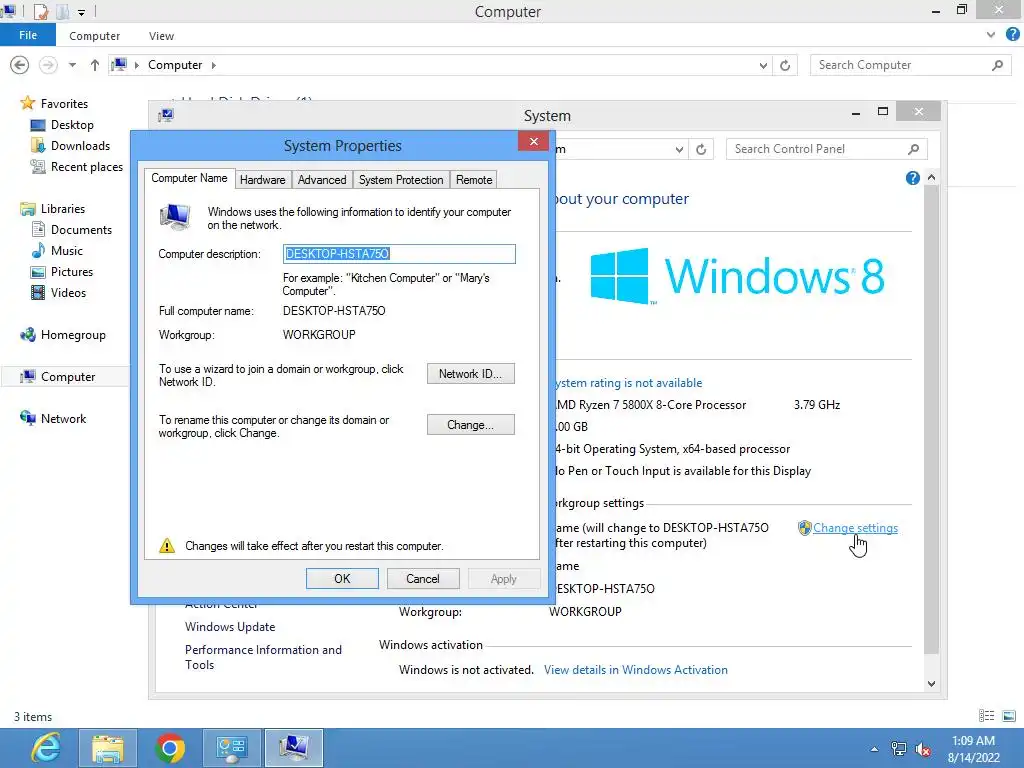This screenshot has height=768, width=1024.
Task: Open the File menu
Action: coord(28,35)
